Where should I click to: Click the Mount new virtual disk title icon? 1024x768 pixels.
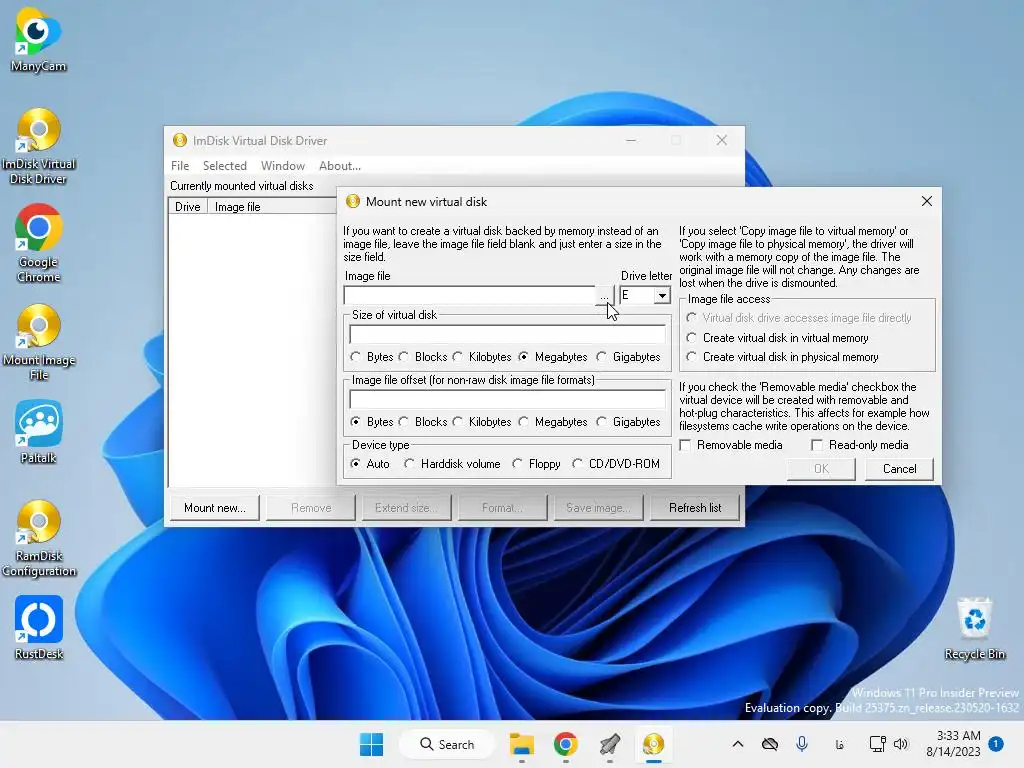[353, 201]
